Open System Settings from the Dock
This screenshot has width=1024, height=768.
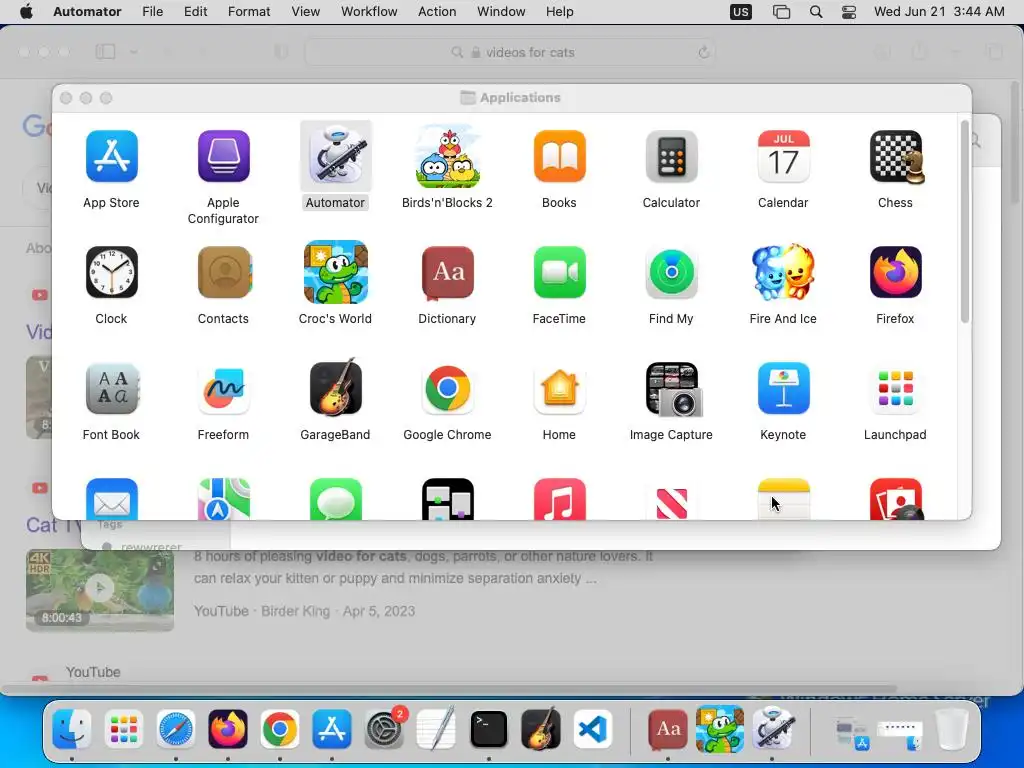(x=385, y=729)
